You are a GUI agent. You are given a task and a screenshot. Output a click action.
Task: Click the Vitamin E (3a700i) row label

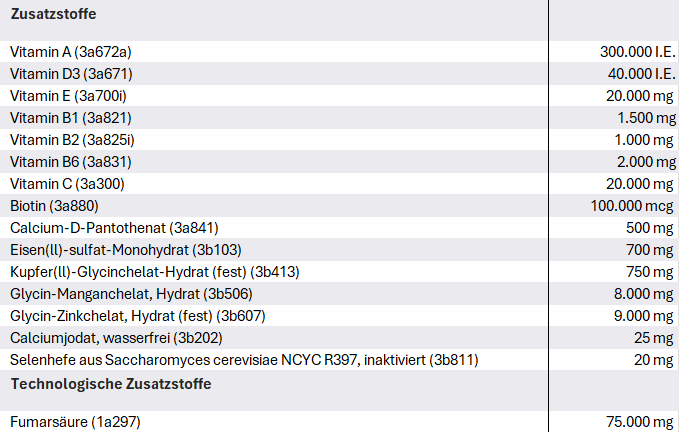[68, 96]
